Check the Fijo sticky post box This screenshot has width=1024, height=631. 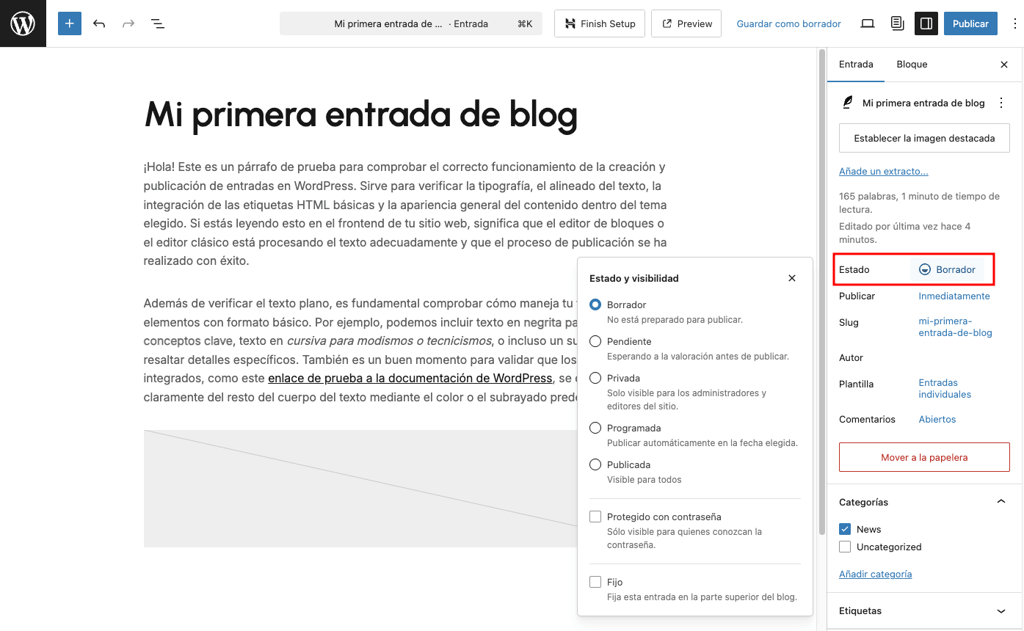point(595,582)
